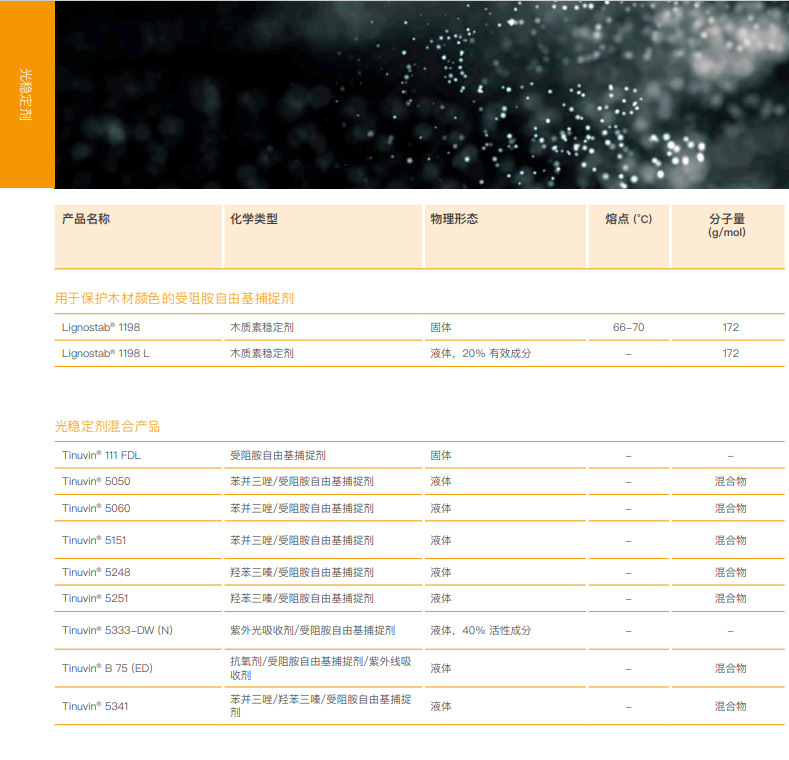The image size is (789, 760).
Task: Click 混合物 in Tinuvin 5341 row
Action: (x=731, y=707)
